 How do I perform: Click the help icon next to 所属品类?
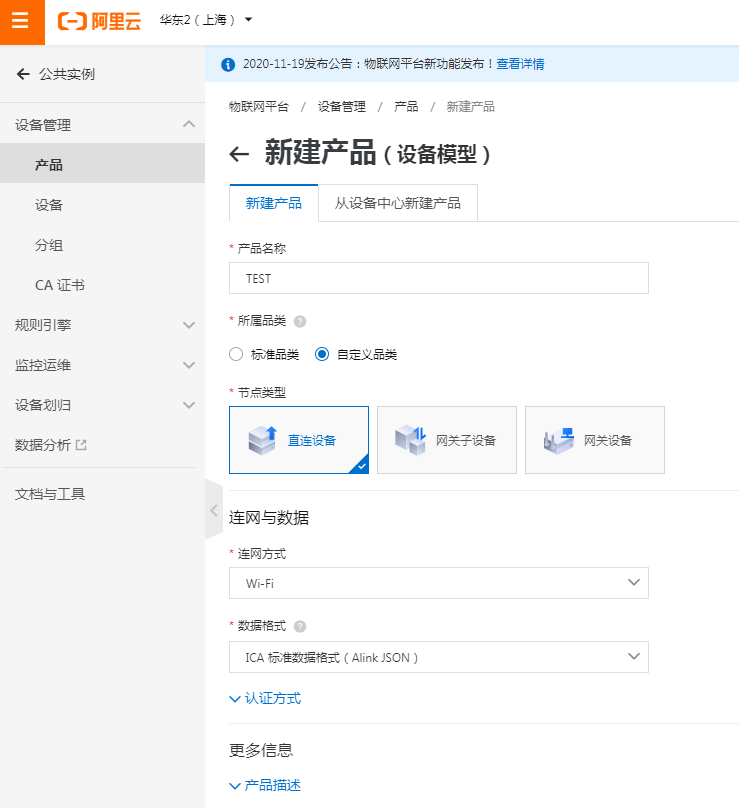click(x=299, y=322)
